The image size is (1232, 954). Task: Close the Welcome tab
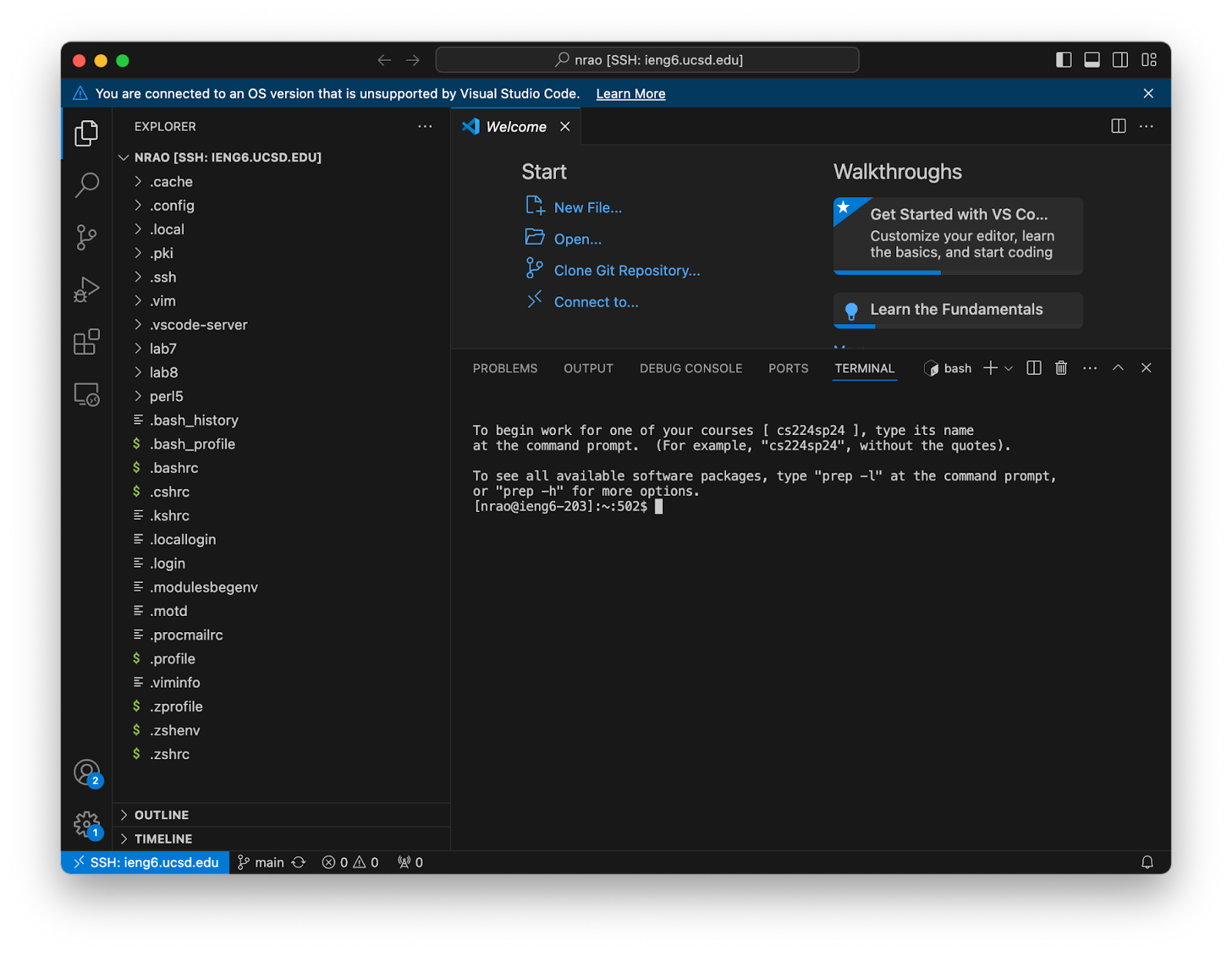565,126
